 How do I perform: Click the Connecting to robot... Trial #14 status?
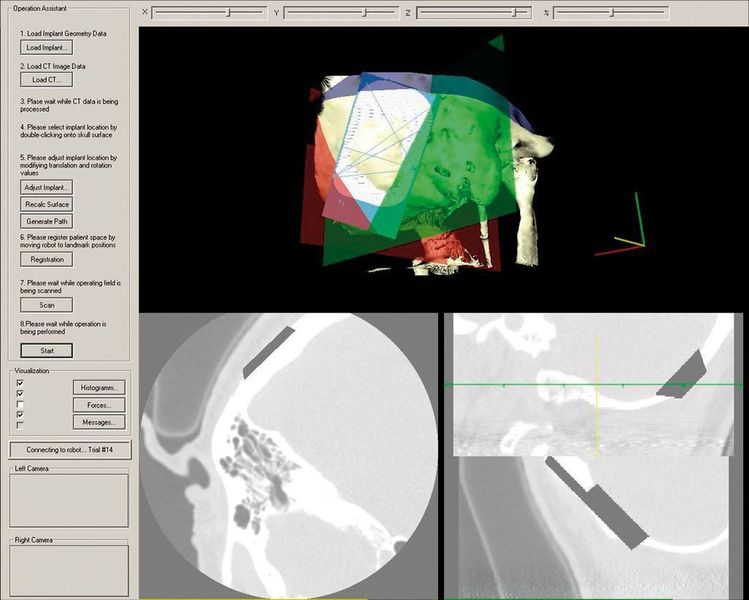(70, 450)
